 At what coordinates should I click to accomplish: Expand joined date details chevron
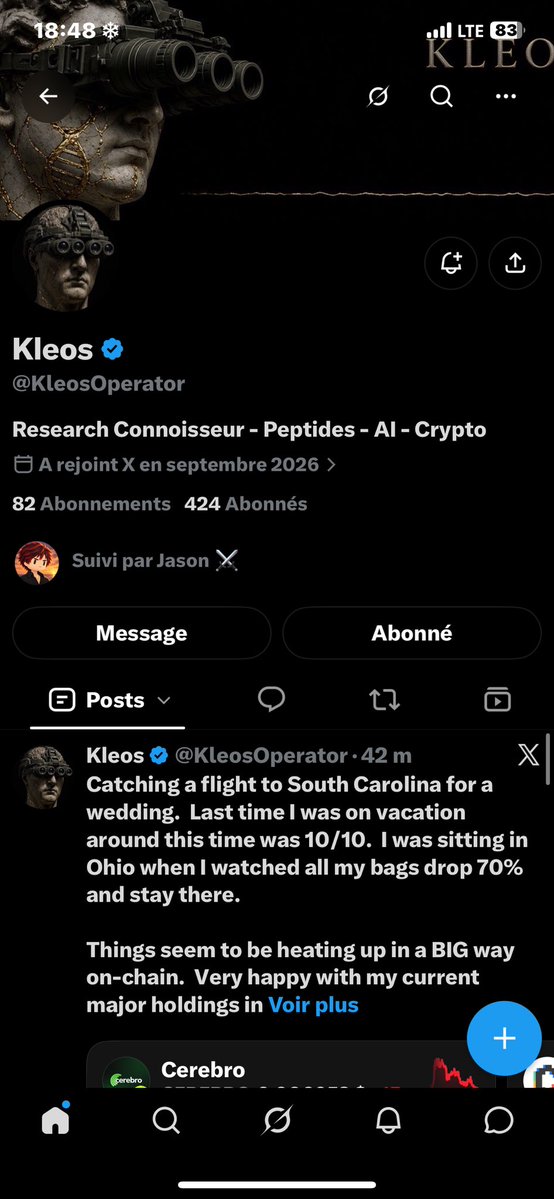[x=331, y=465]
